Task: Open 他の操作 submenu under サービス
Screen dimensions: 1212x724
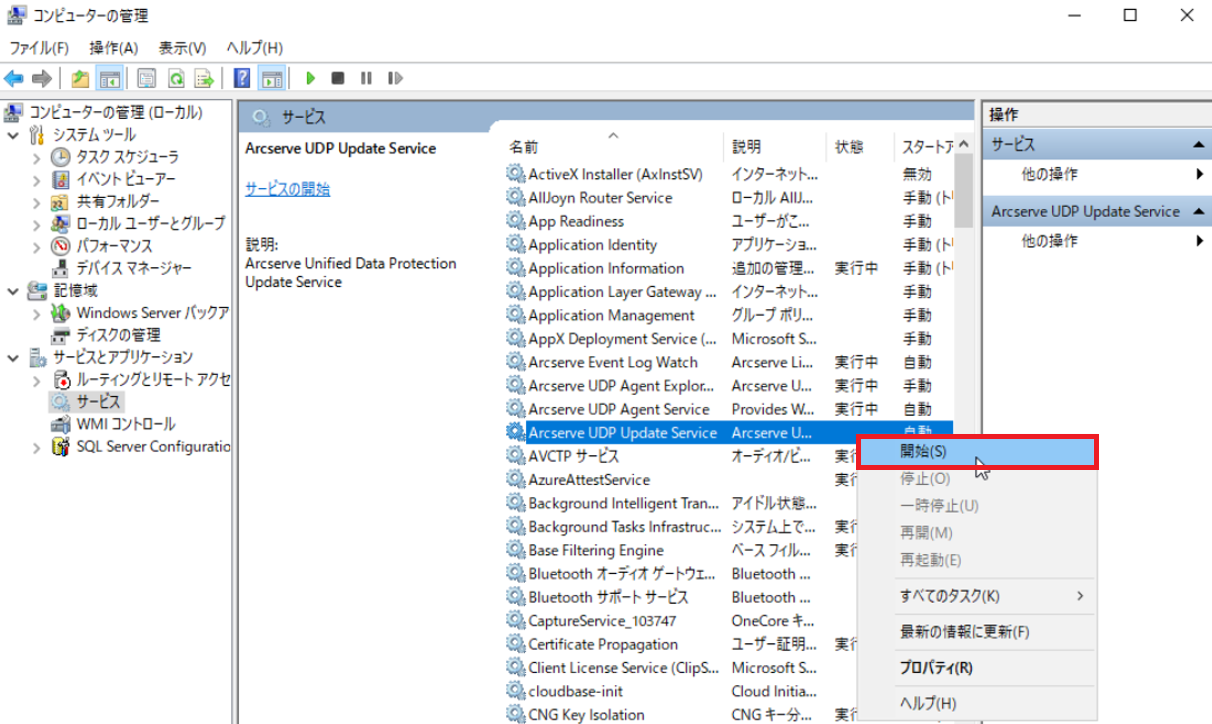Action: pyautogui.click(x=1097, y=174)
